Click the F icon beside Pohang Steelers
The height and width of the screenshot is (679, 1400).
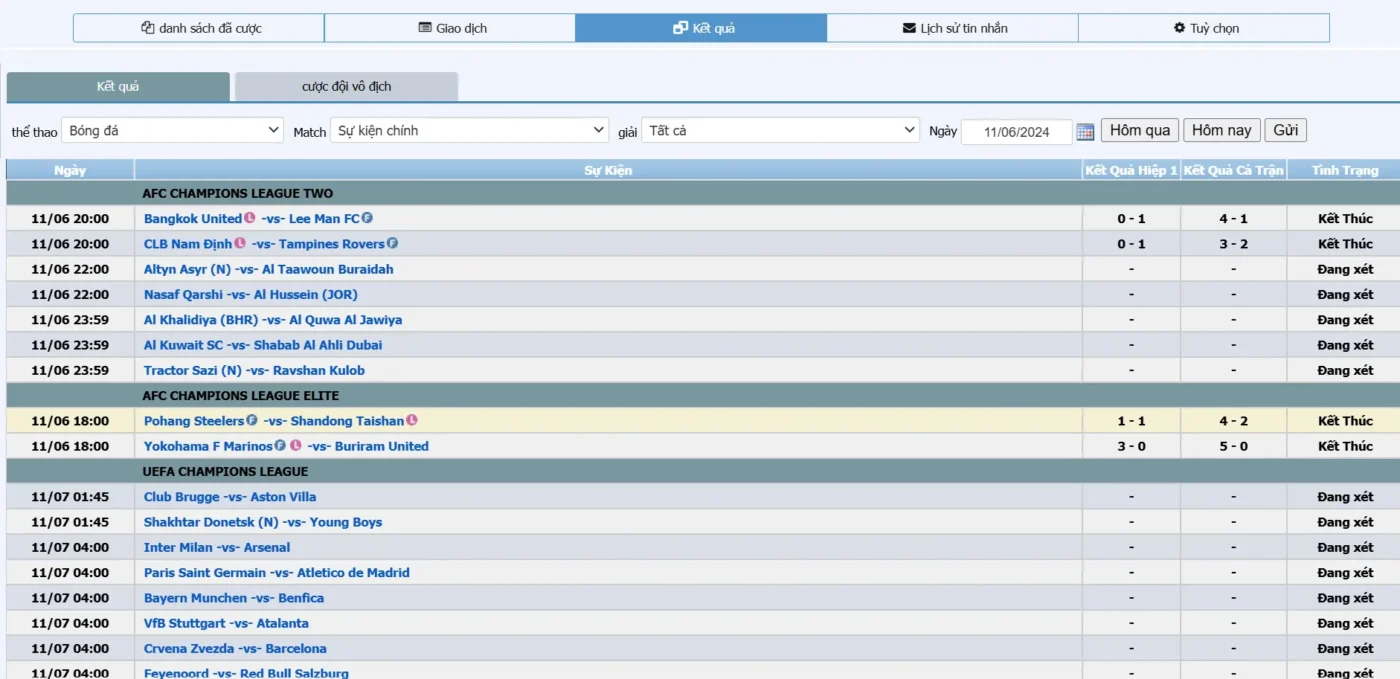[252, 421]
